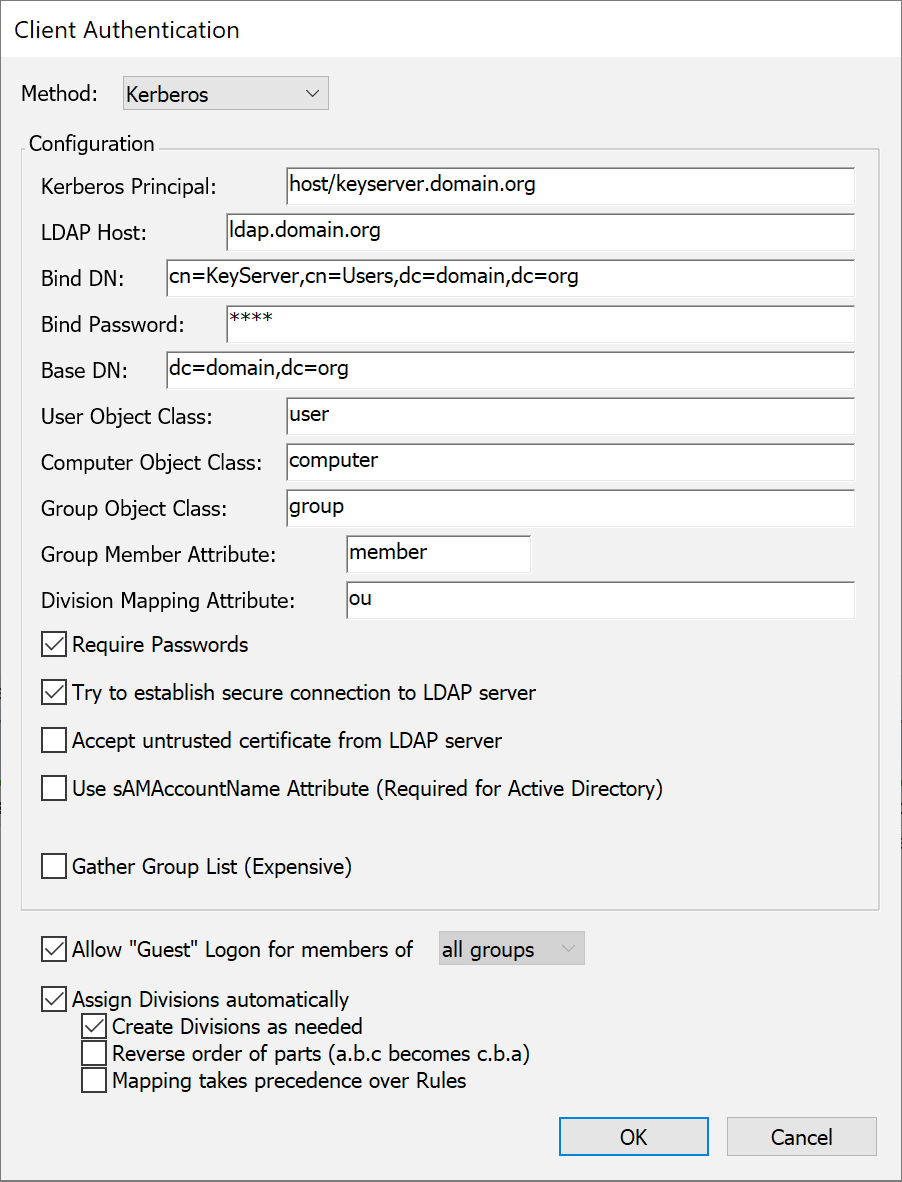Viewport: 902px width, 1182px height.
Task: Click the Cancel button
Action: coord(801,1137)
